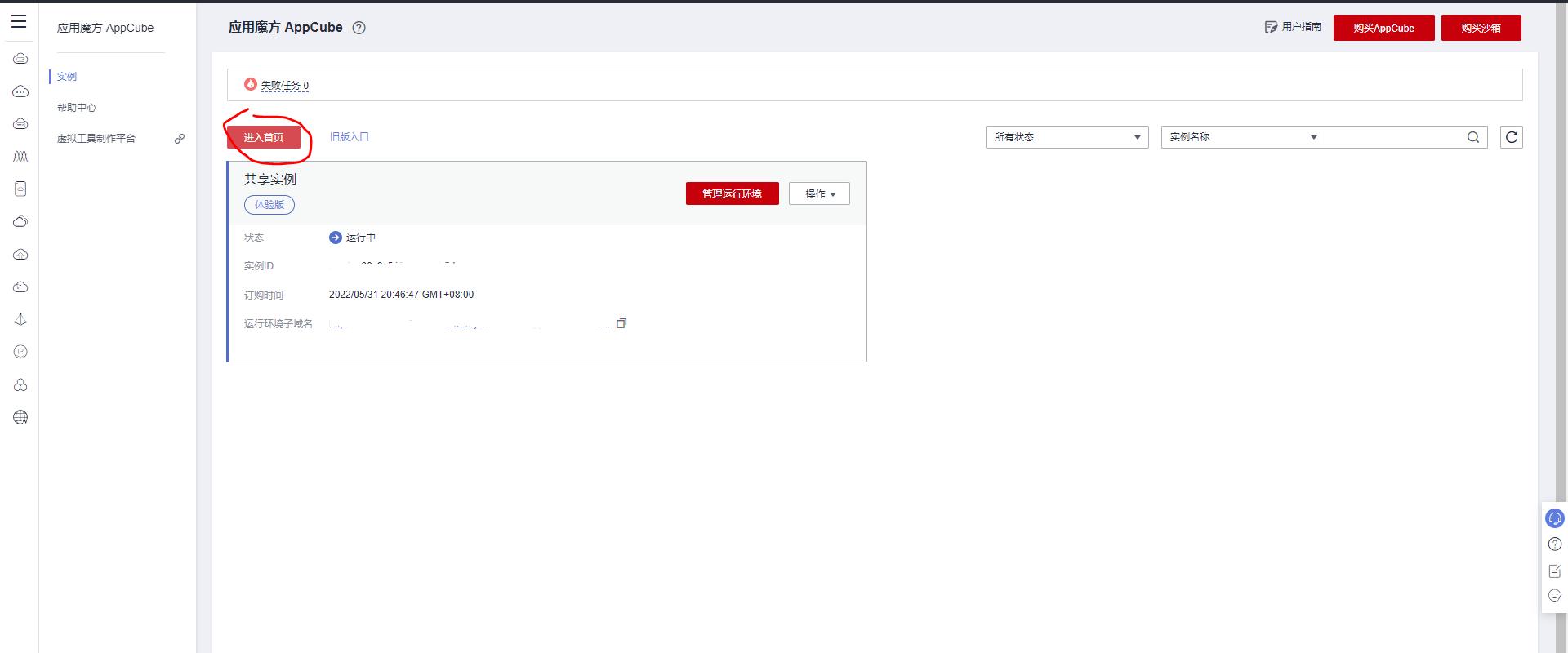Click the cloud disk icon above the waveform icon
The width and height of the screenshot is (1568, 653).
point(20,124)
